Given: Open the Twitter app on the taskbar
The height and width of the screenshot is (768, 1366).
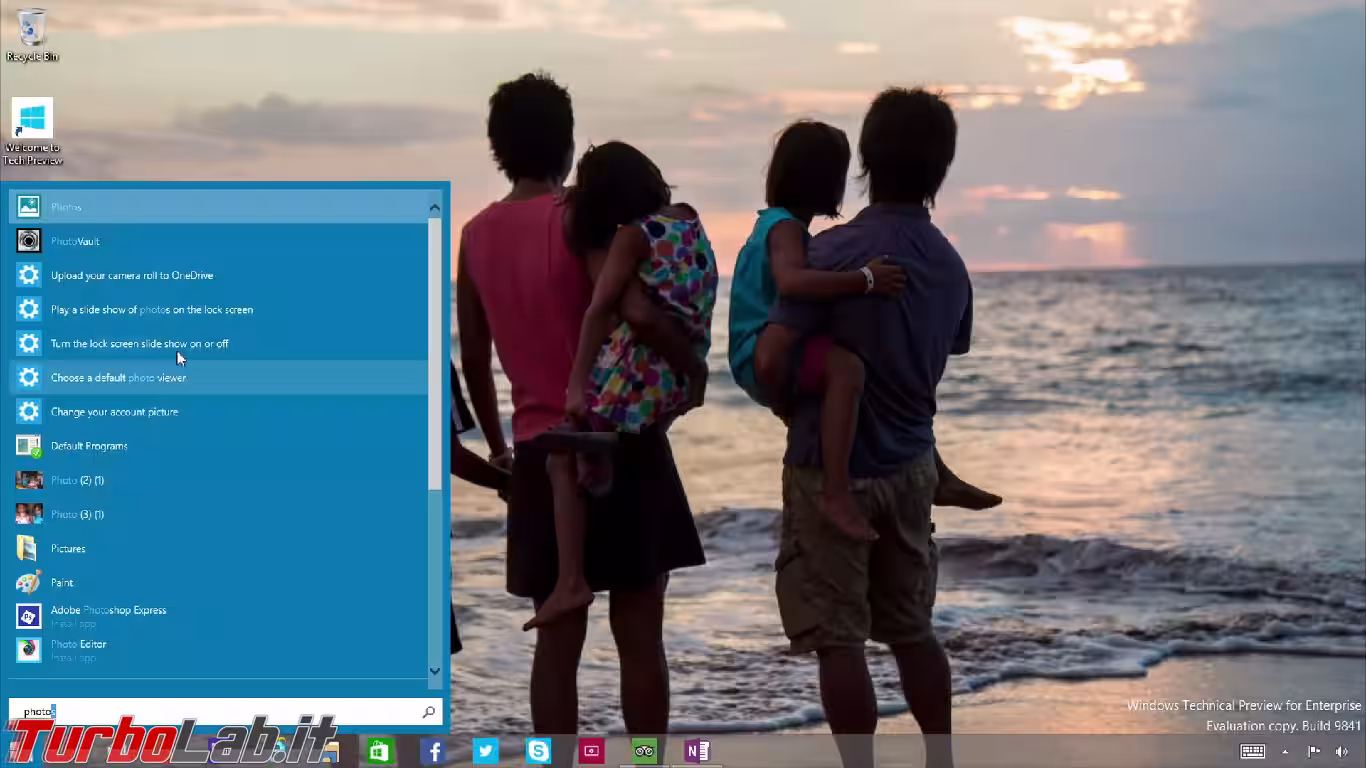Looking at the screenshot, I should (486, 751).
